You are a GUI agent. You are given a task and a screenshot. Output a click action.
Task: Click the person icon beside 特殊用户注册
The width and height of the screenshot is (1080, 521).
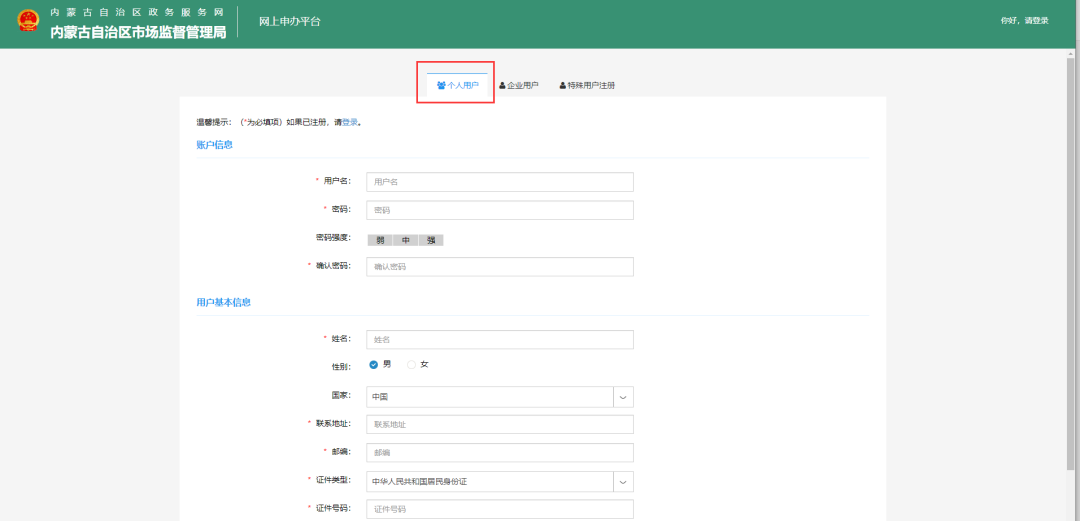(x=562, y=85)
